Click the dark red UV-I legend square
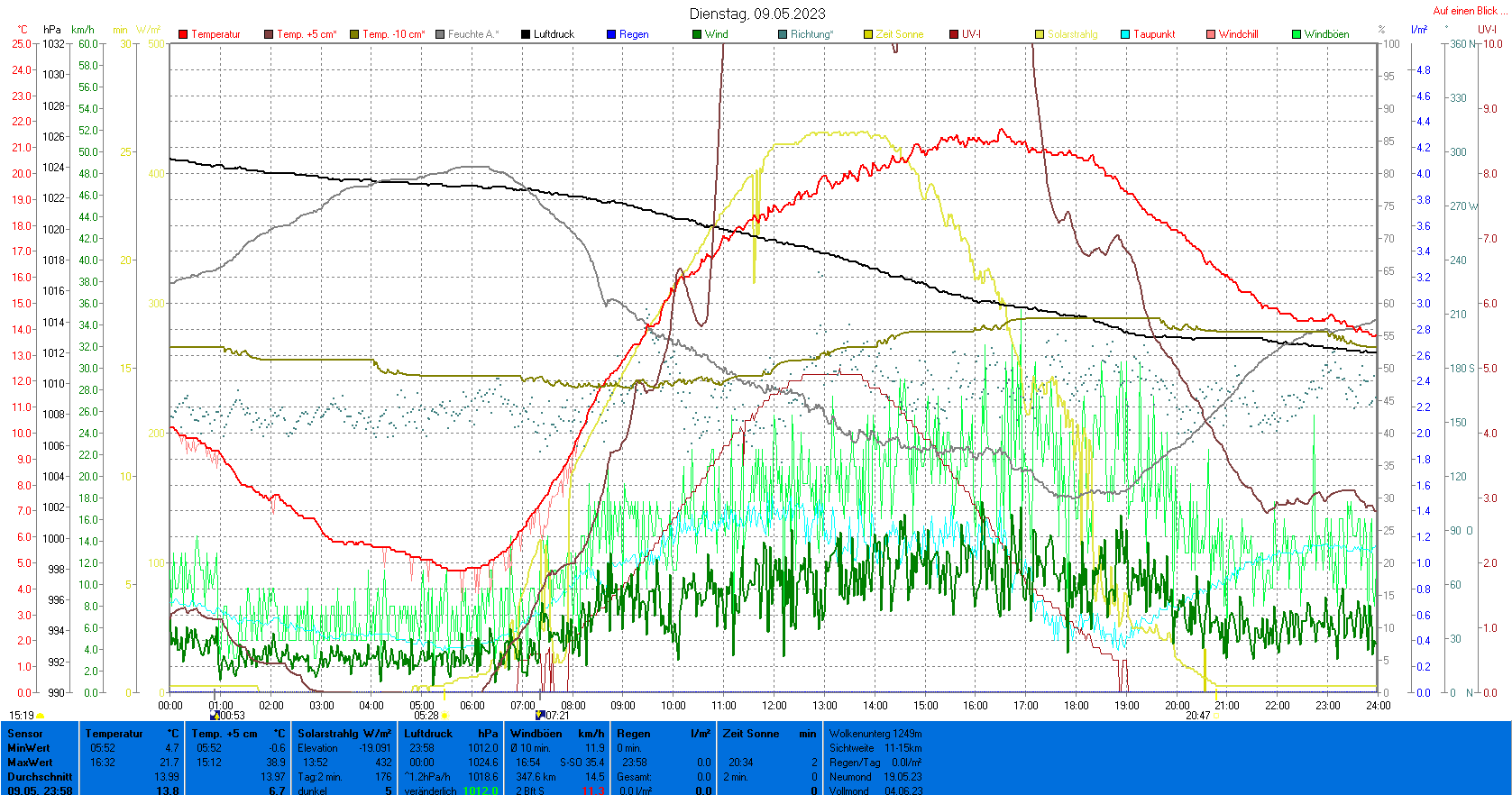Image resolution: width=1512 pixels, height=795 pixels. [x=954, y=34]
